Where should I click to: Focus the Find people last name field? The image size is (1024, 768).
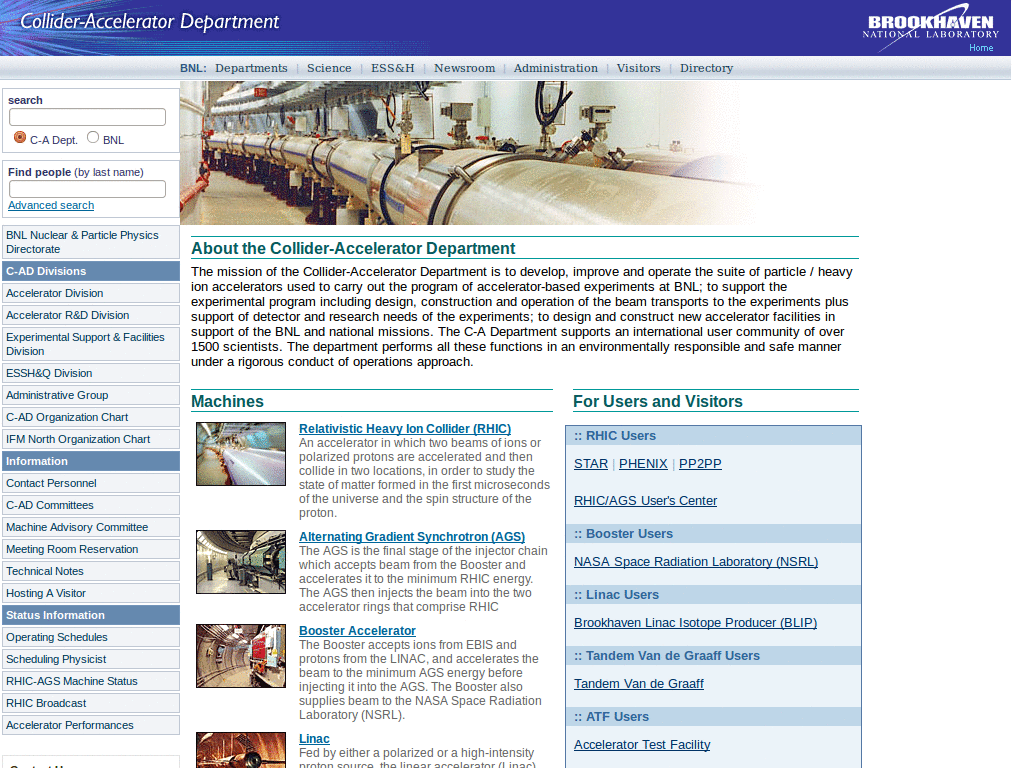coord(88,189)
